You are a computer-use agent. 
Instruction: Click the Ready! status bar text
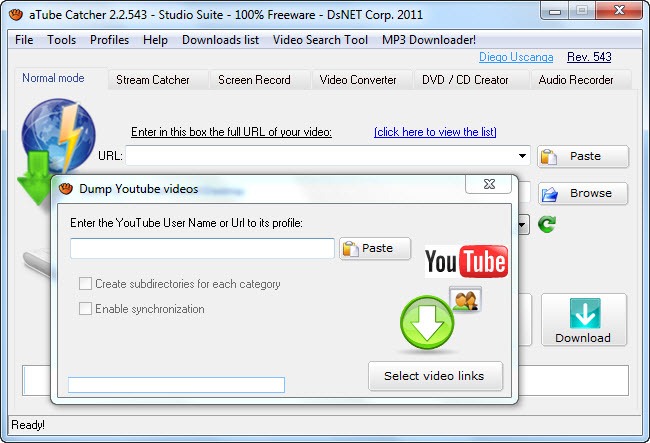[x=28, y=425]
